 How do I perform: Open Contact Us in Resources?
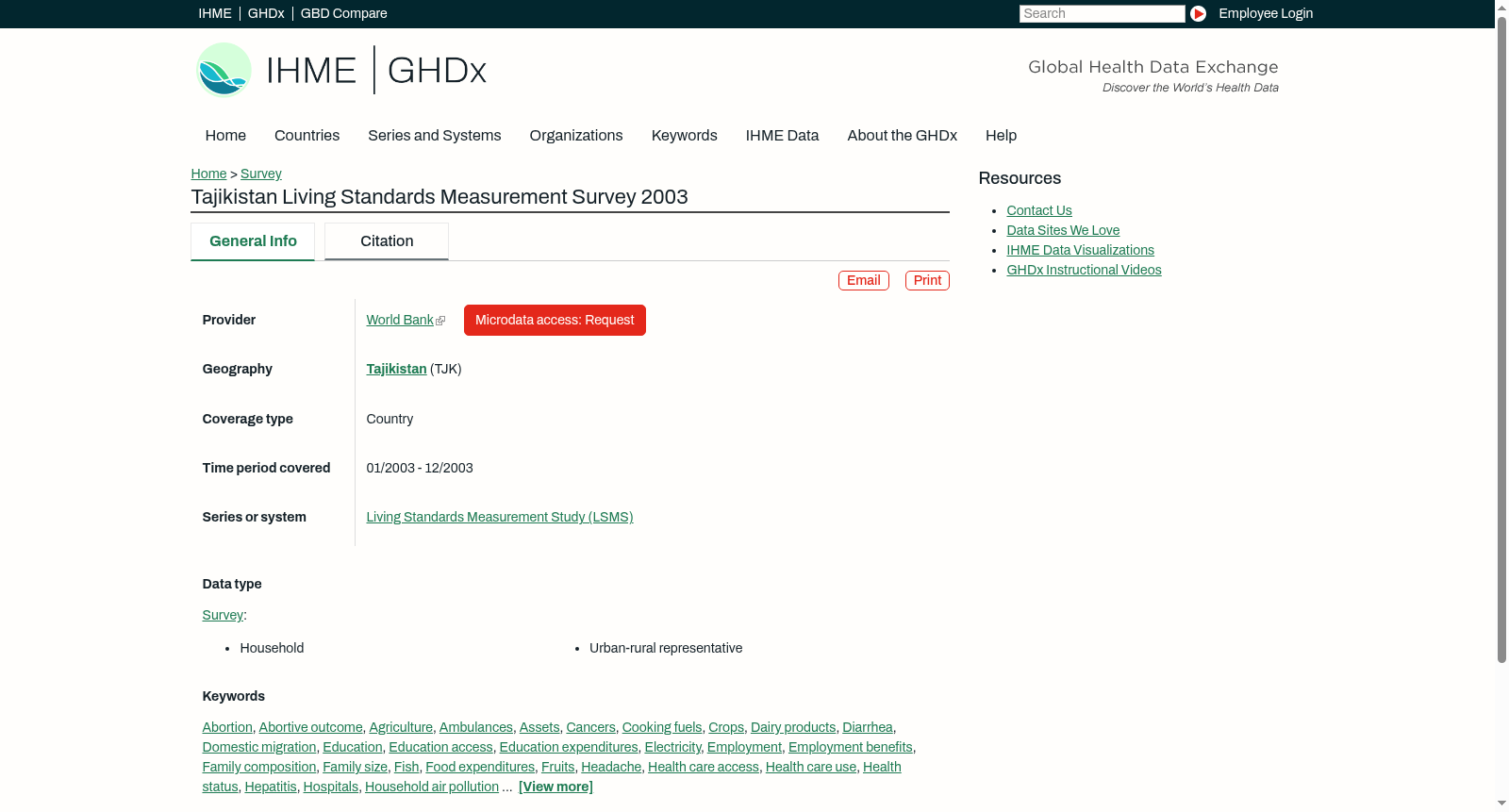tap(1039, 210)
